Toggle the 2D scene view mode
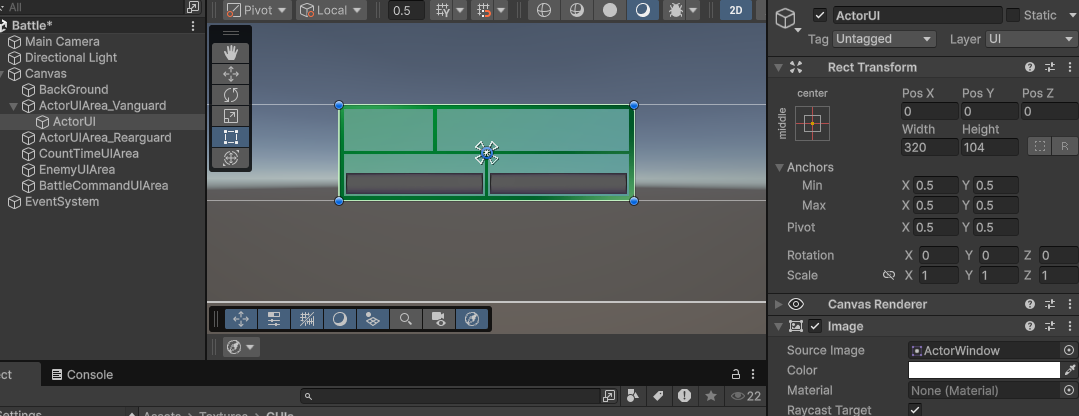This screenshot has height=416, width=1079. pyautogui.click(x=736, y=11)
